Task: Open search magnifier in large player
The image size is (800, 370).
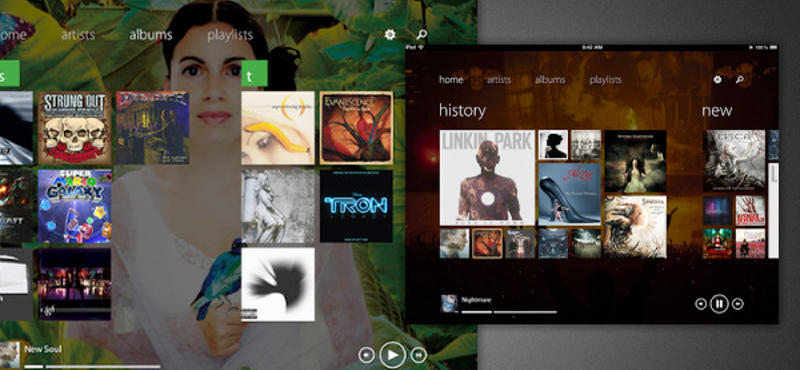Action: click(421, 35)
